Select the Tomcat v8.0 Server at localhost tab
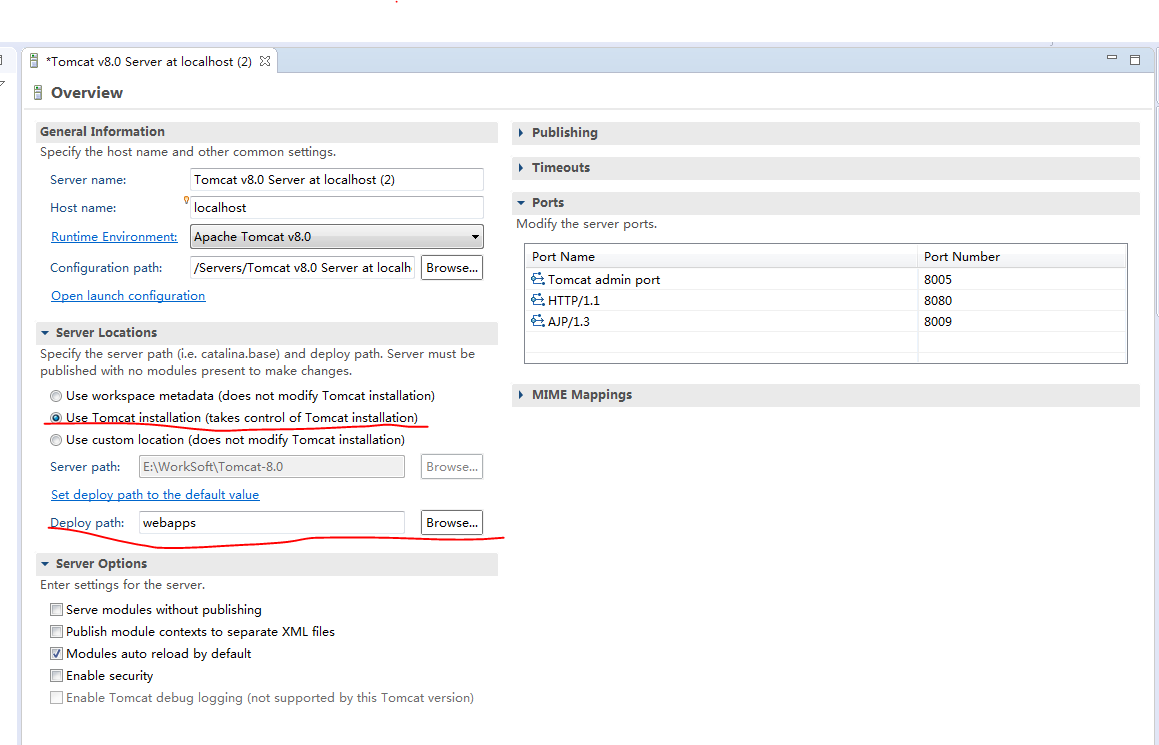The width and height of the screenshot is (1159, 745). (149, 62)
